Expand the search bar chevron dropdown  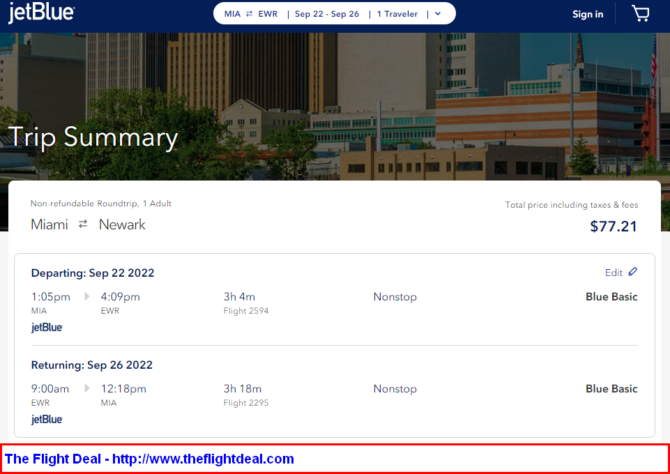point(438,14)
